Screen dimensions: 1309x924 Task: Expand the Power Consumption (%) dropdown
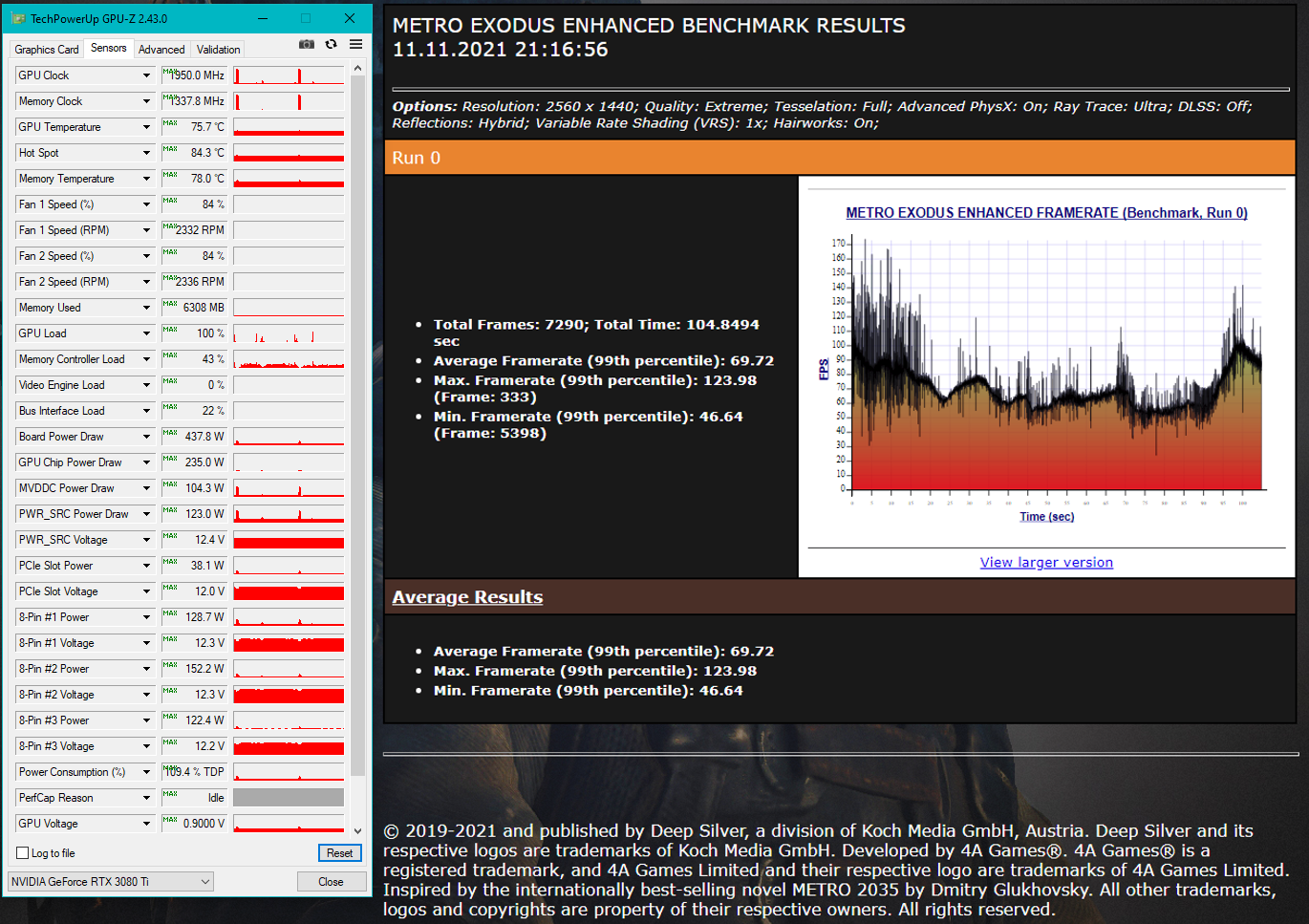(x=146, y=772)
